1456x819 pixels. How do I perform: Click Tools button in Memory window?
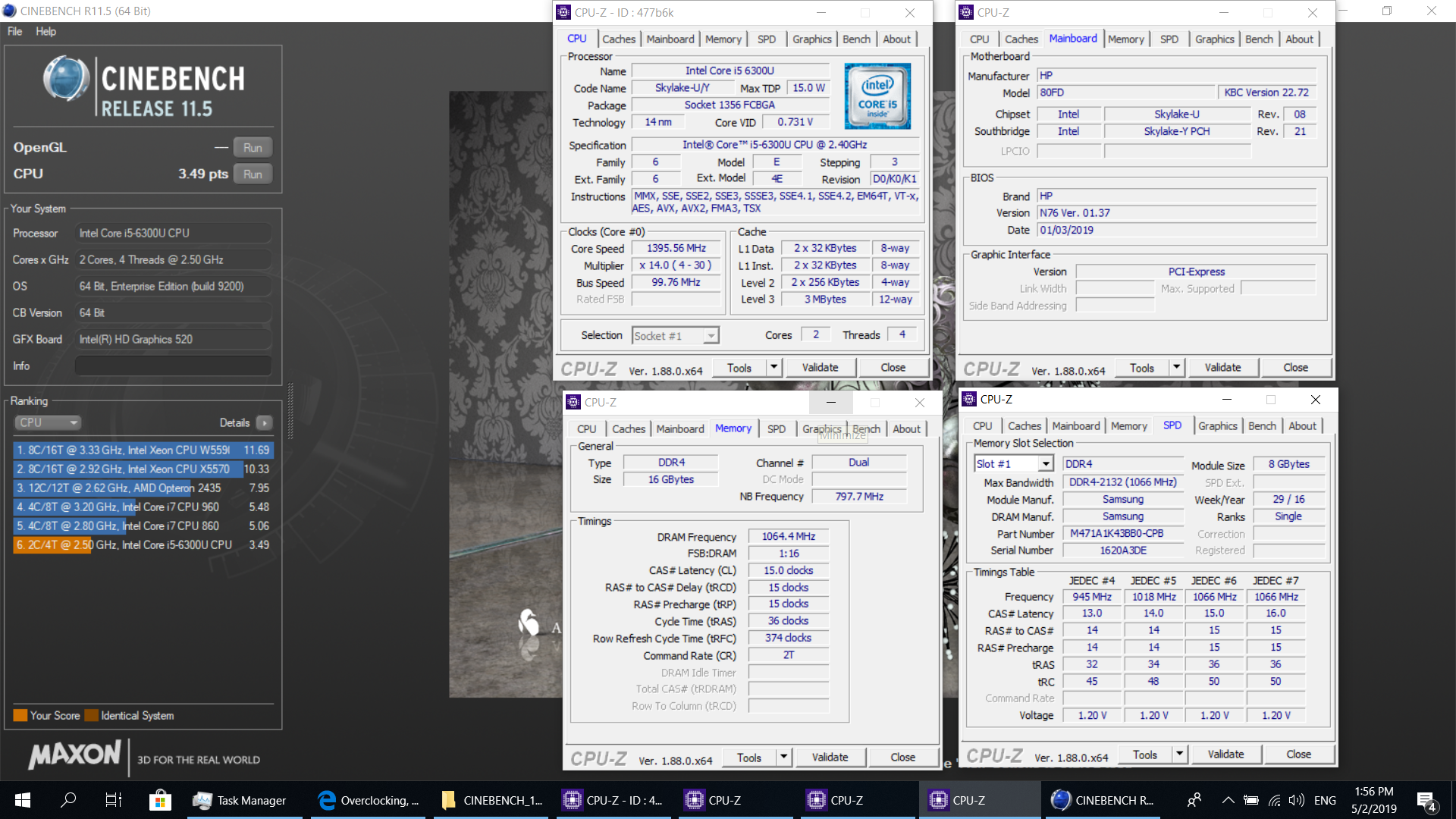tap(748, 757)
